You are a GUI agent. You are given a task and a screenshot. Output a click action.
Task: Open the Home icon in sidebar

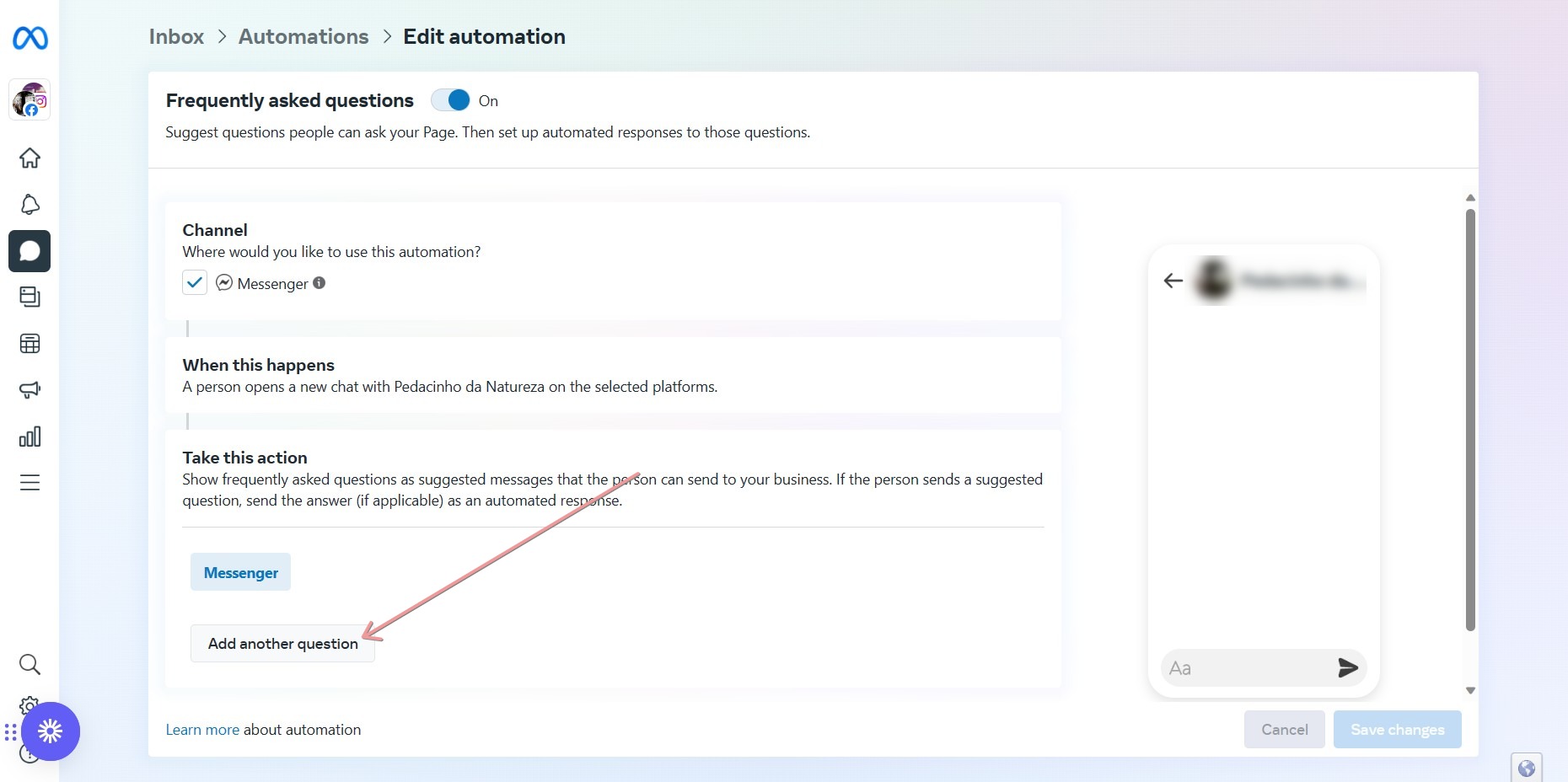(x=30, y=158)
